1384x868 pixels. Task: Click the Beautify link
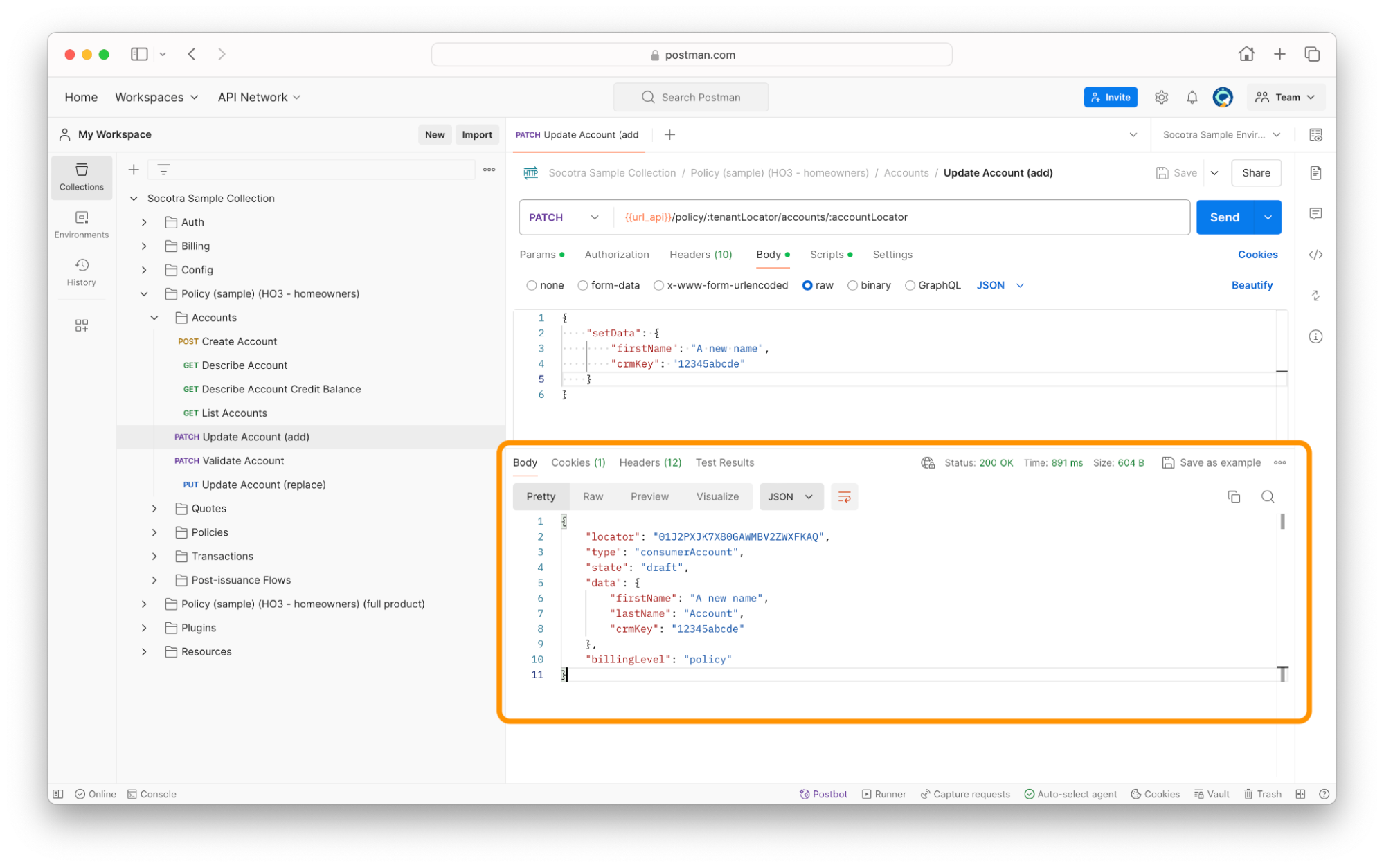(1251, 285)
